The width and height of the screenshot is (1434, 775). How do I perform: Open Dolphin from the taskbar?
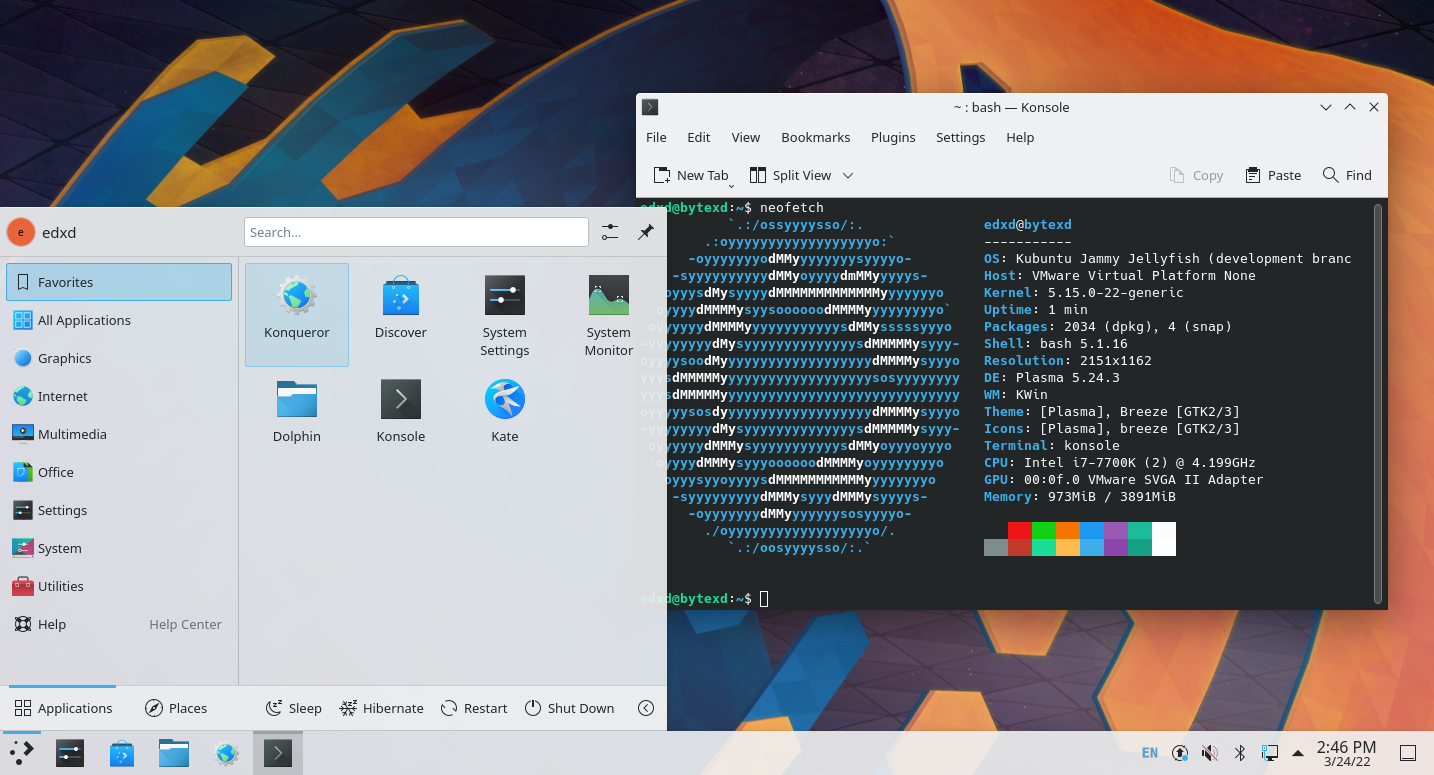174,753
